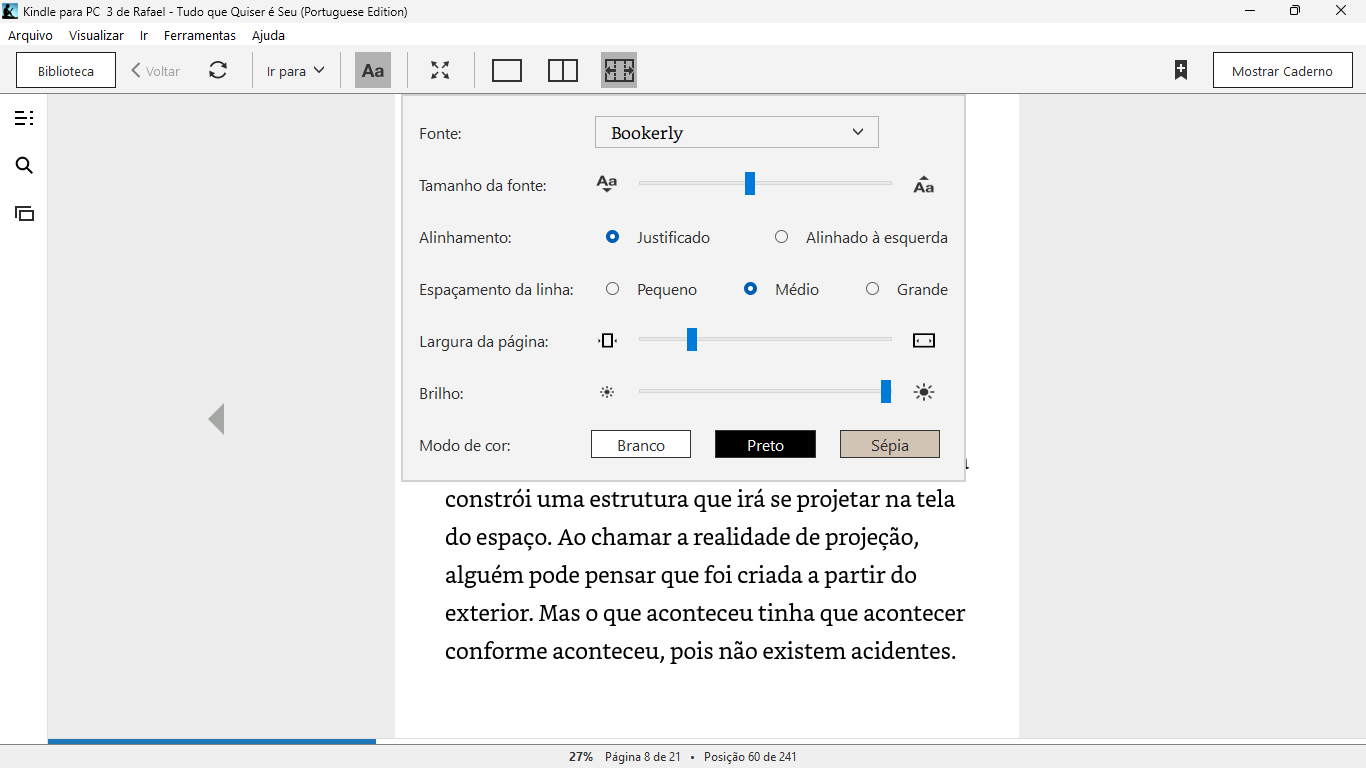
Task: Open the Ferramentas menu
Action: [200, 35]
